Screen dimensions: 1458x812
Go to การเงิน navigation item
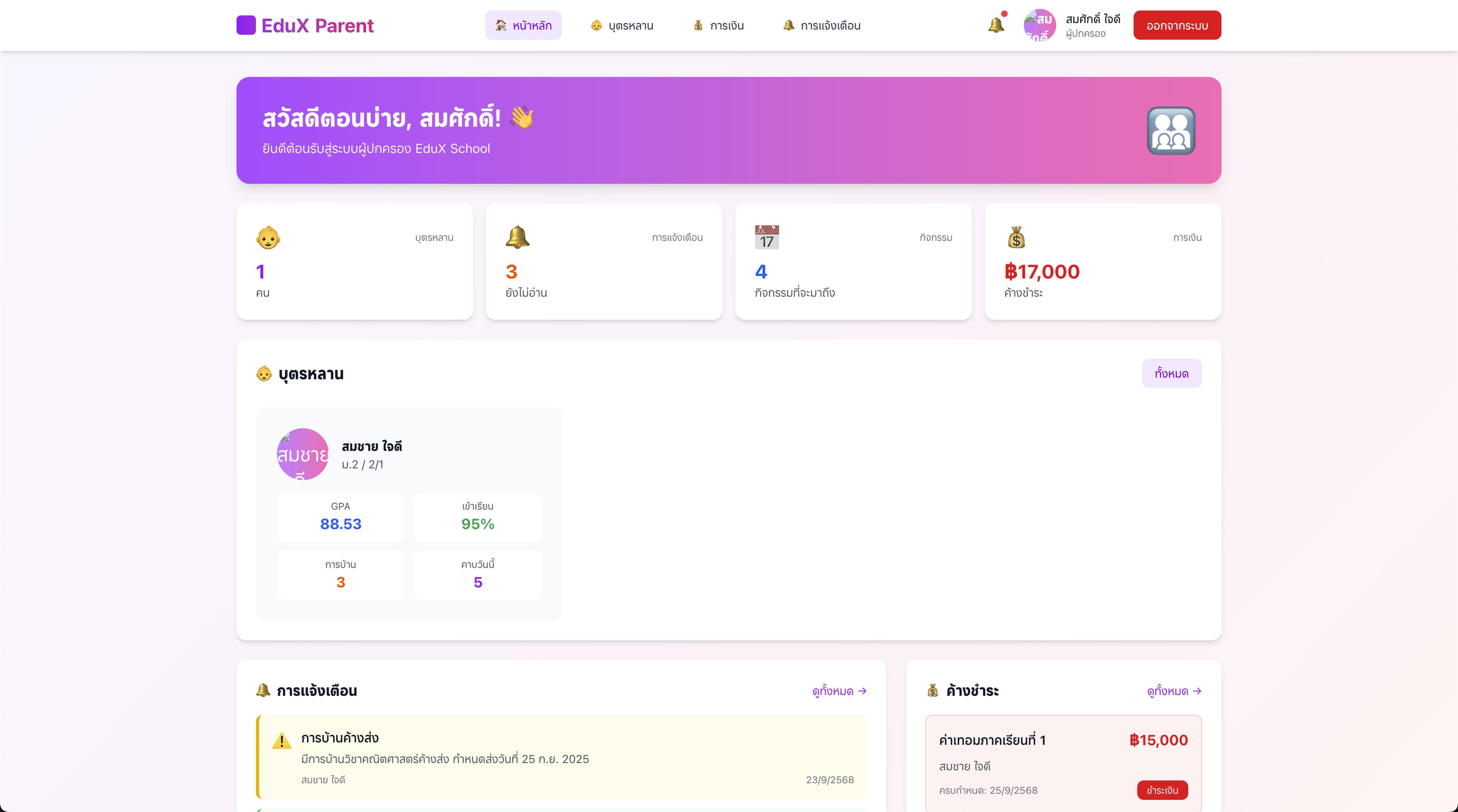click(x=718, y=26)
